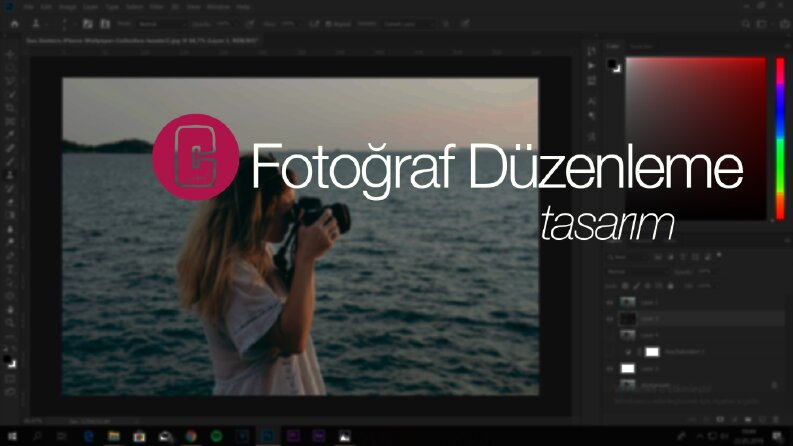793x446 pixels.
Task: Open the Image menu
Action: pos(67,7)
